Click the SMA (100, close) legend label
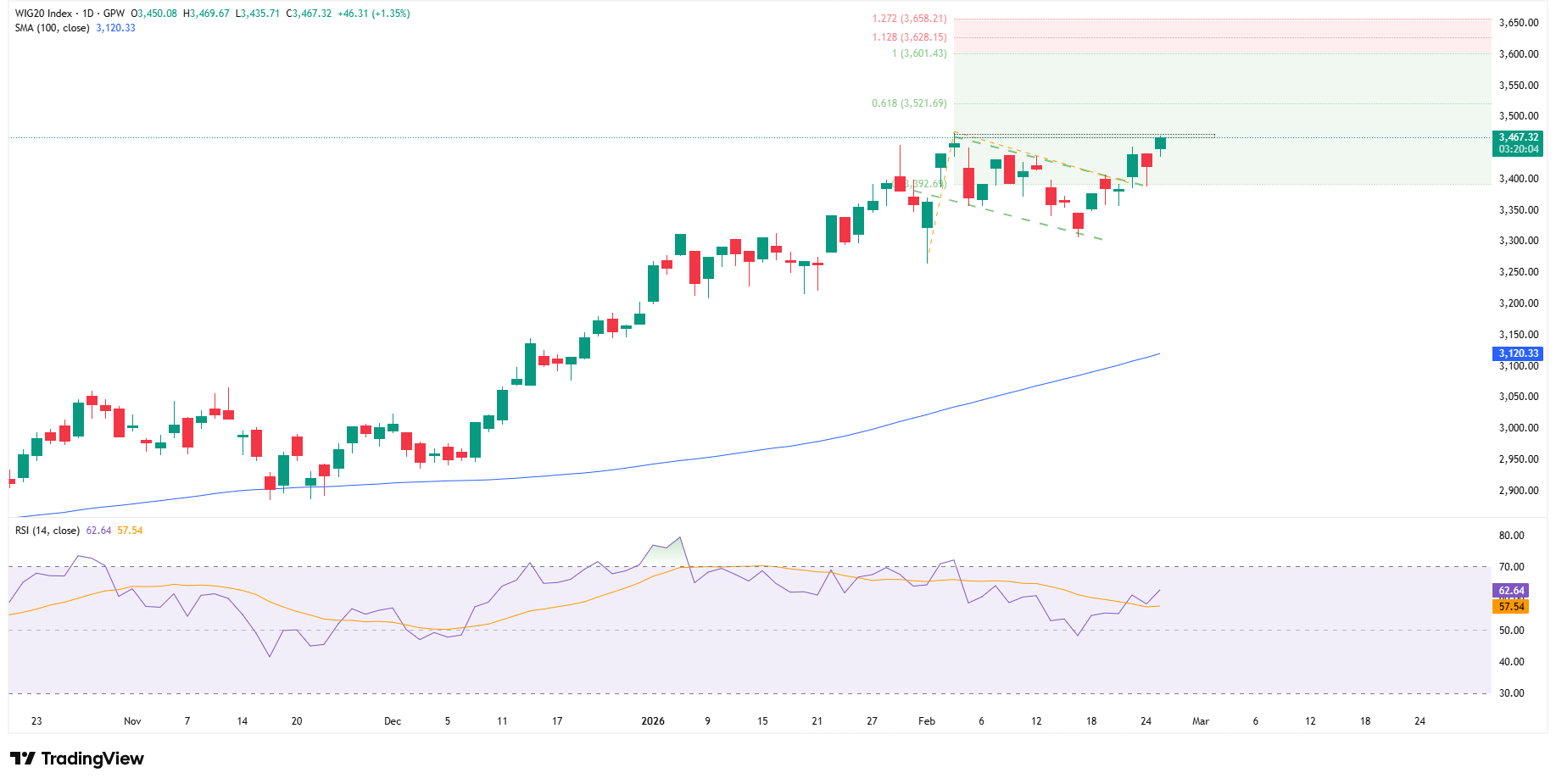Viewport: 1556px width, 784px height. click(52, 28)
